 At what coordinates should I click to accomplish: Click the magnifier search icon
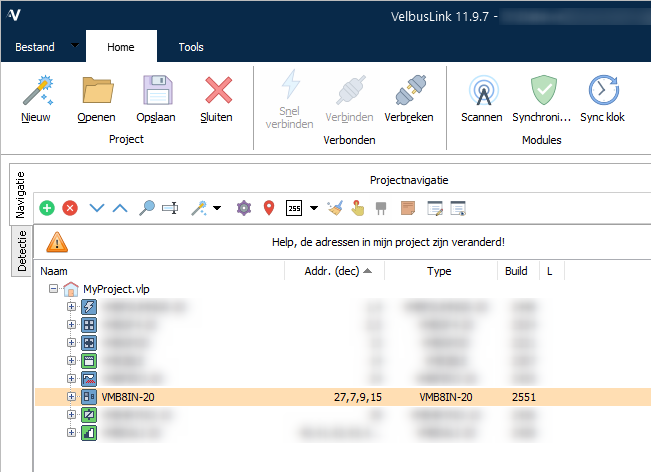(147, 208)
